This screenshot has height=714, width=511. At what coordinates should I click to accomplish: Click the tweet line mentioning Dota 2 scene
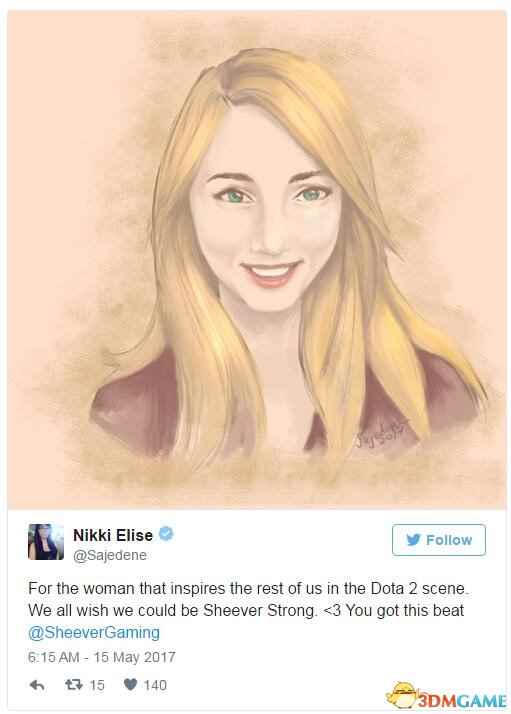tap(248, 589)
